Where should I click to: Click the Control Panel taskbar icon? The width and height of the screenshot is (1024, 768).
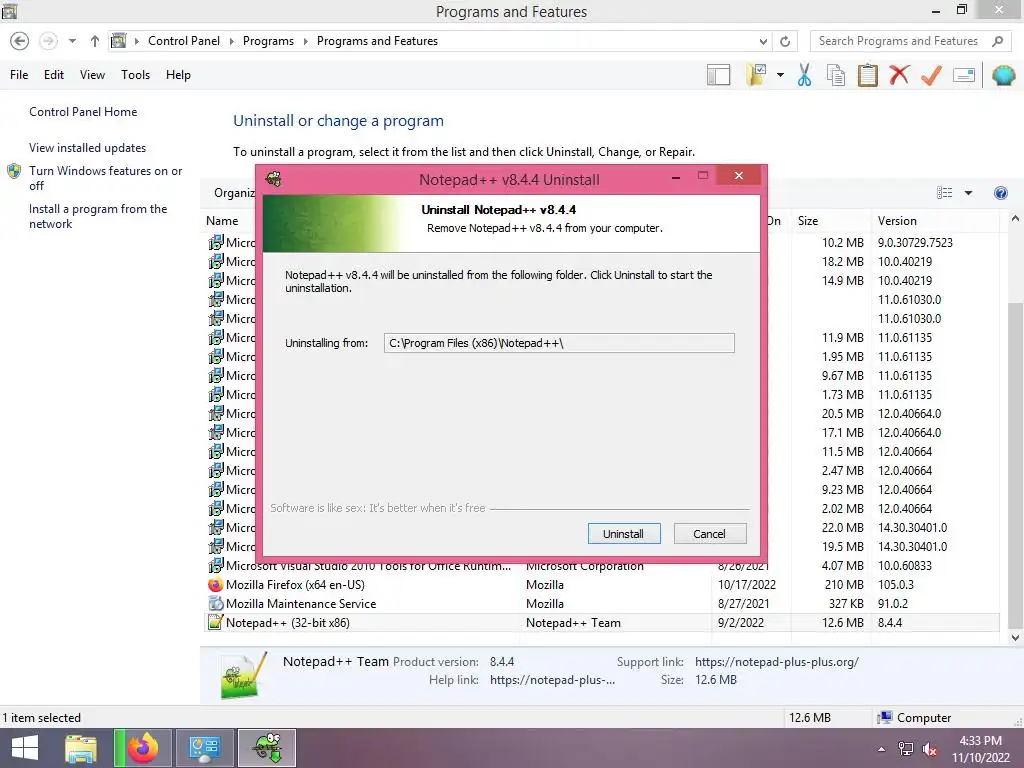[204, 748]
